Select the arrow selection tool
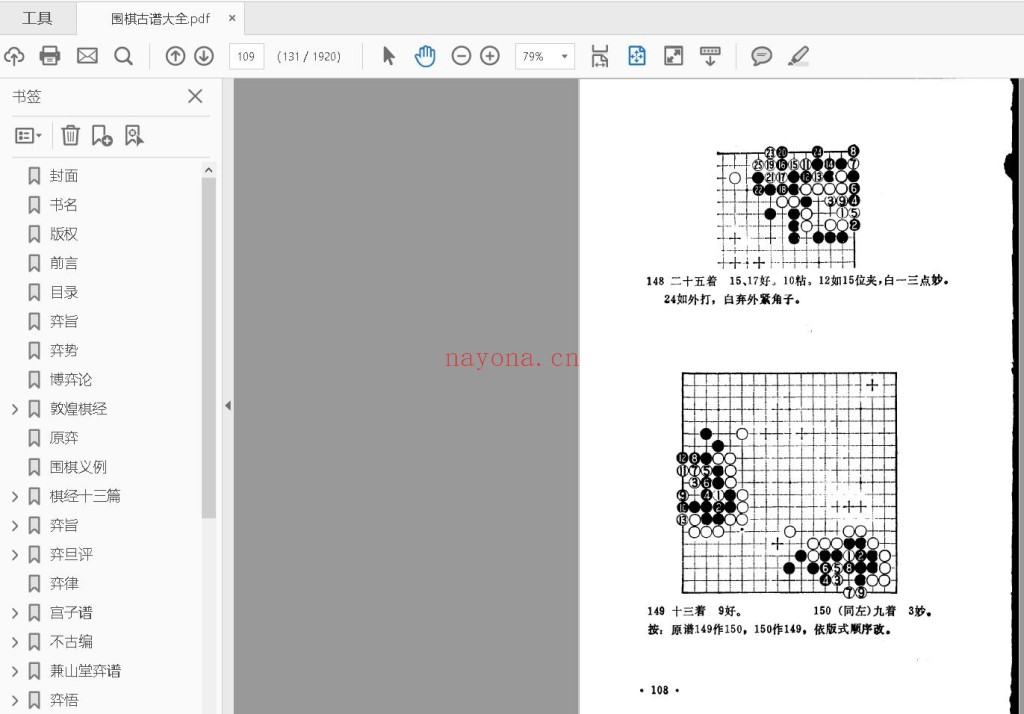The width and height of the screenshot is (1024, 714). [x=389, y=56]
